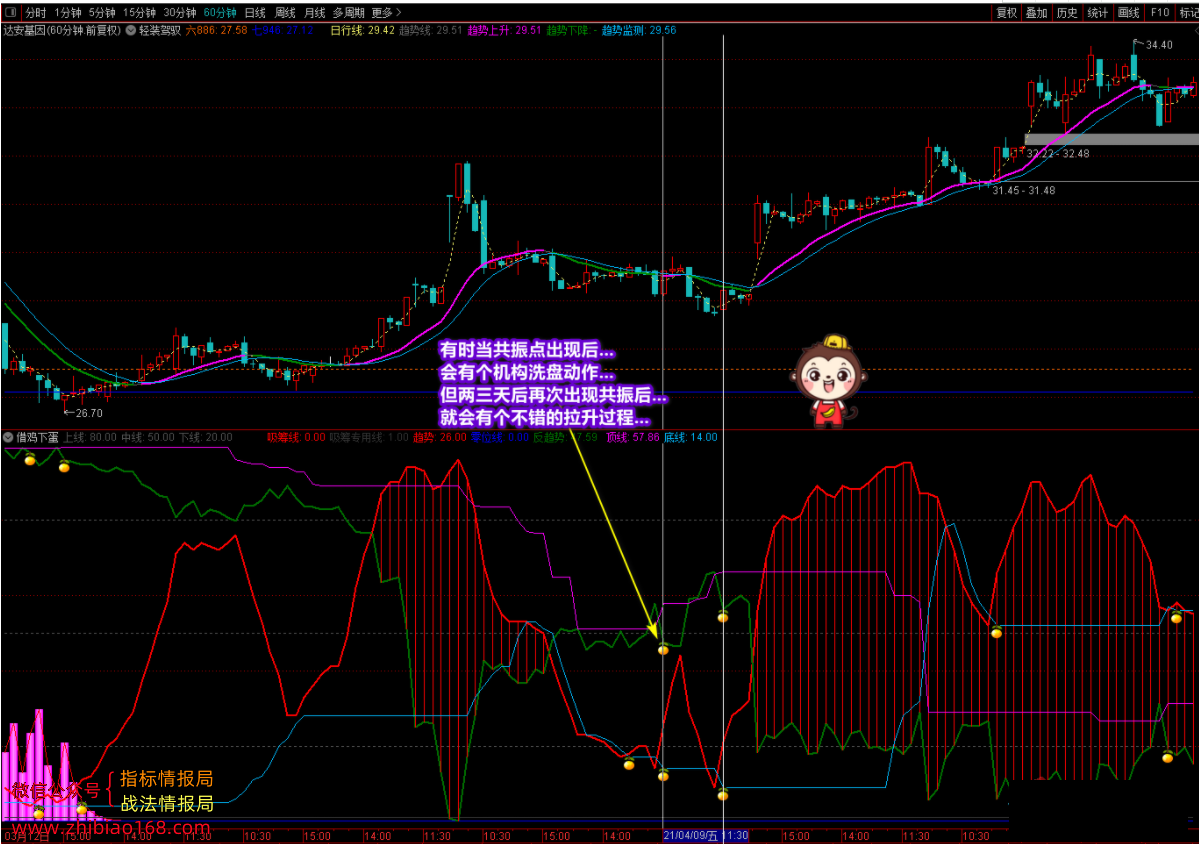
Task: Click the 日行线: 29.42 value
Action: click(362, 31)
